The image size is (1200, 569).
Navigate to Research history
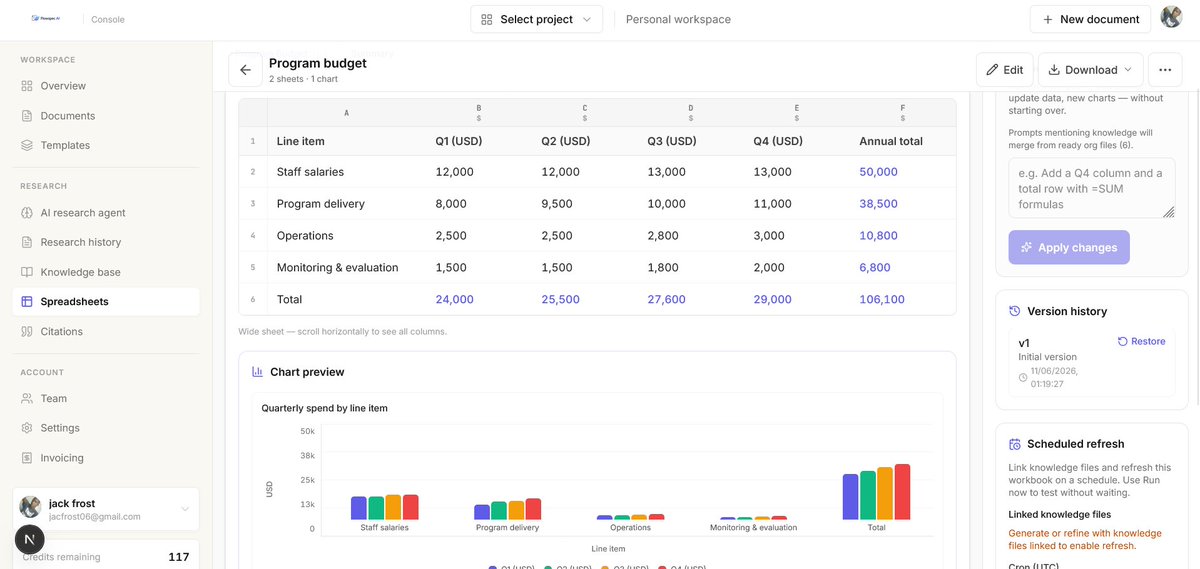106,242
